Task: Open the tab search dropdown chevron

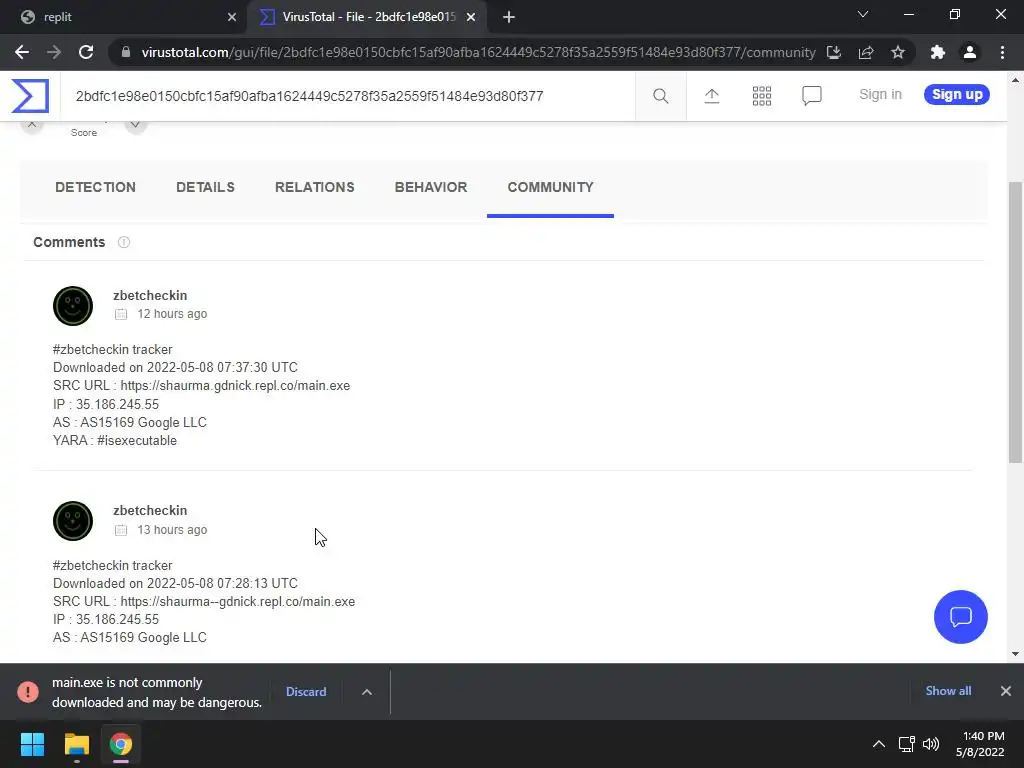Action: point(863,14)
